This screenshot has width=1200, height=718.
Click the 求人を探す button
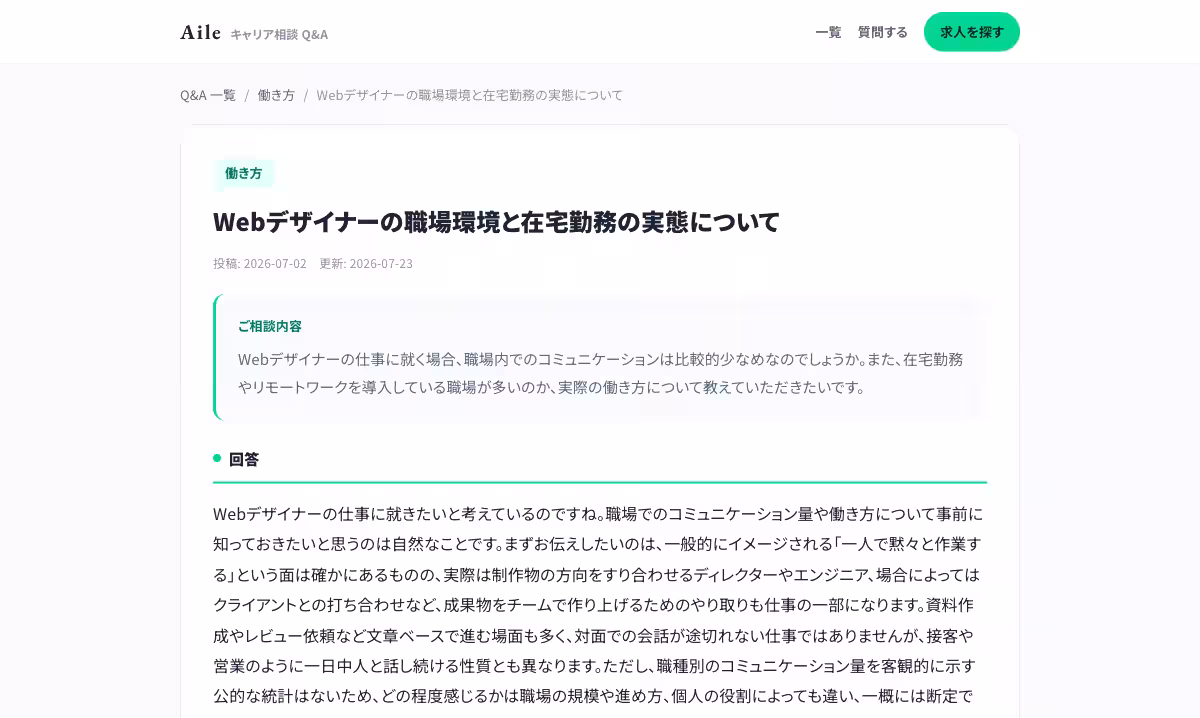point(972,32)
